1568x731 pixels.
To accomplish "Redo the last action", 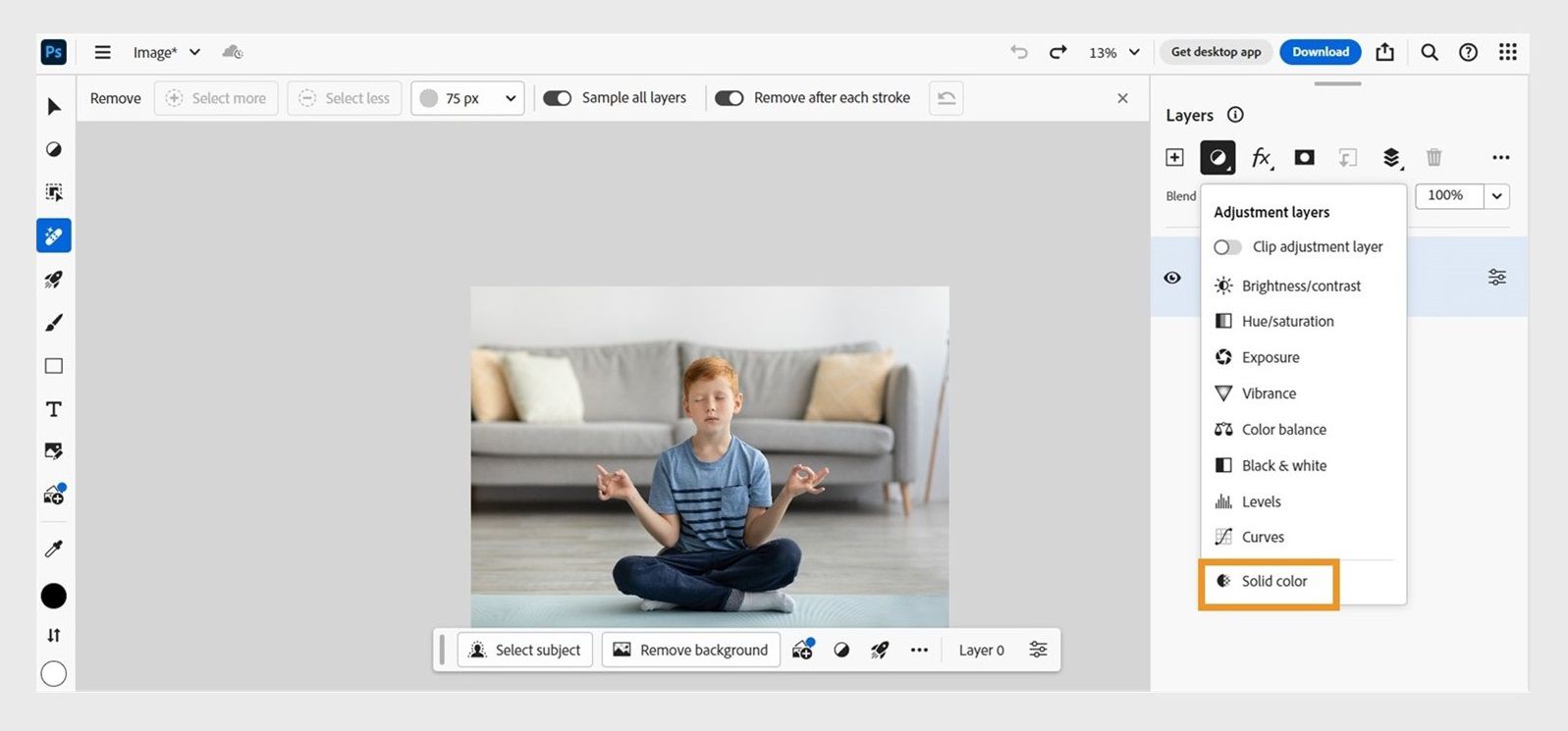I will (x=1057, y=52).
